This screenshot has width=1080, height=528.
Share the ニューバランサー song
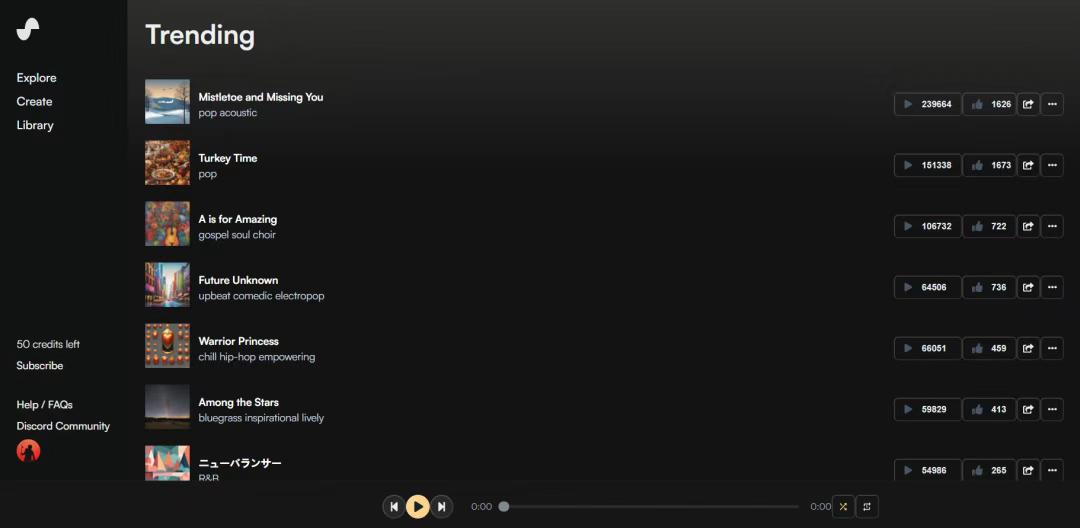(1028, 470)
